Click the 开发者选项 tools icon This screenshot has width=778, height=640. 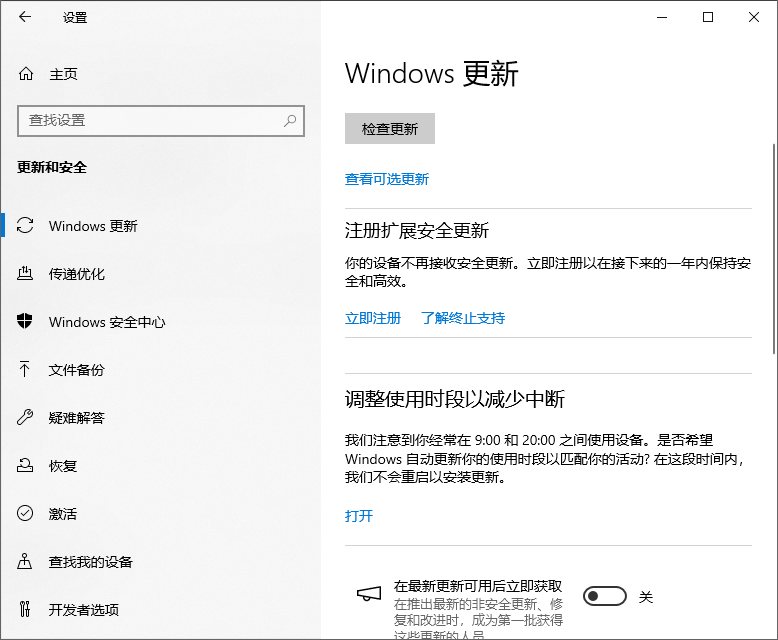(25, 609)
